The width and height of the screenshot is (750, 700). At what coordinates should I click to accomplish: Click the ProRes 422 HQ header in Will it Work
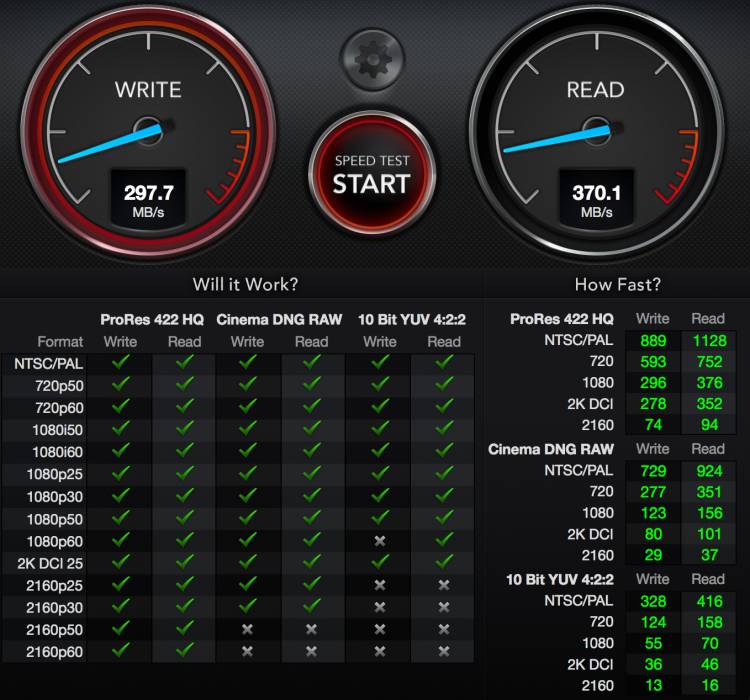pyautogui.click(x=152, y=319)
